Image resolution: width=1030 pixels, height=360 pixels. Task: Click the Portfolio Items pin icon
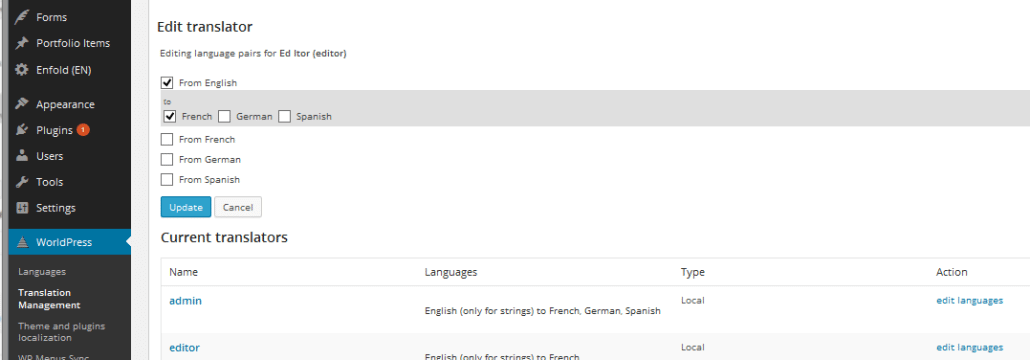point(22,43)
